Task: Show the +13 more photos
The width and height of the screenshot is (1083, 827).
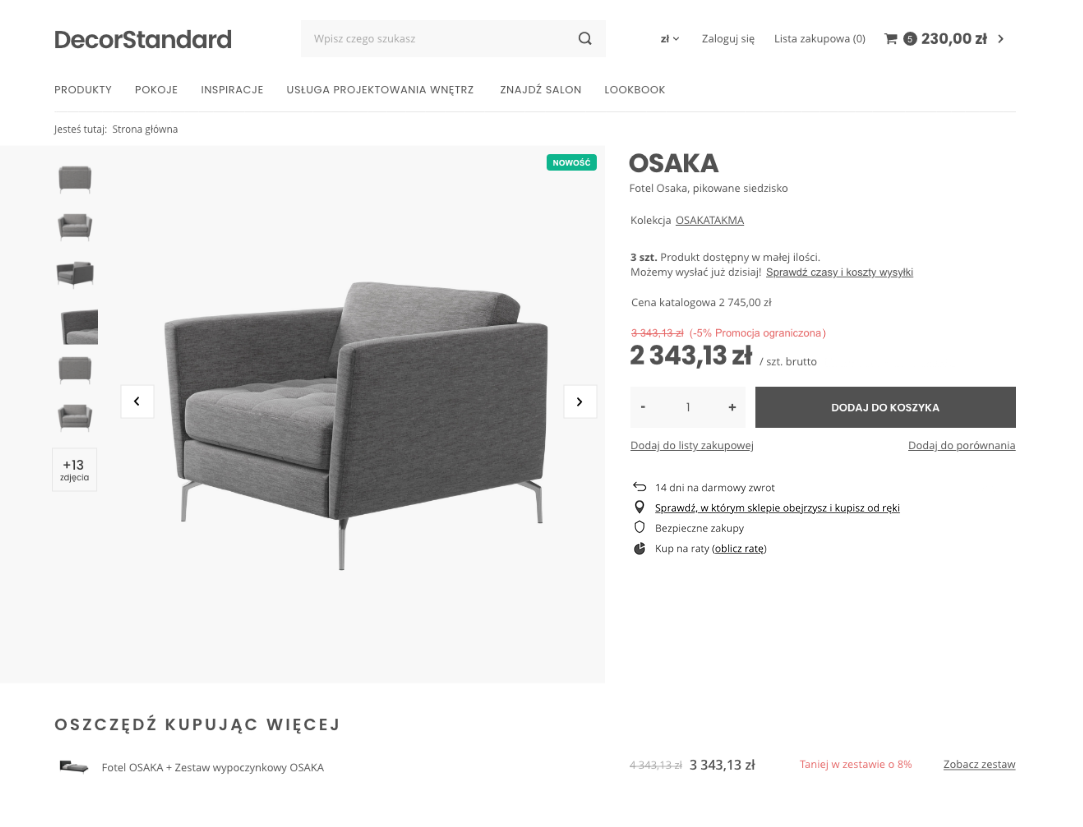Action: click(x=74, y=469)
